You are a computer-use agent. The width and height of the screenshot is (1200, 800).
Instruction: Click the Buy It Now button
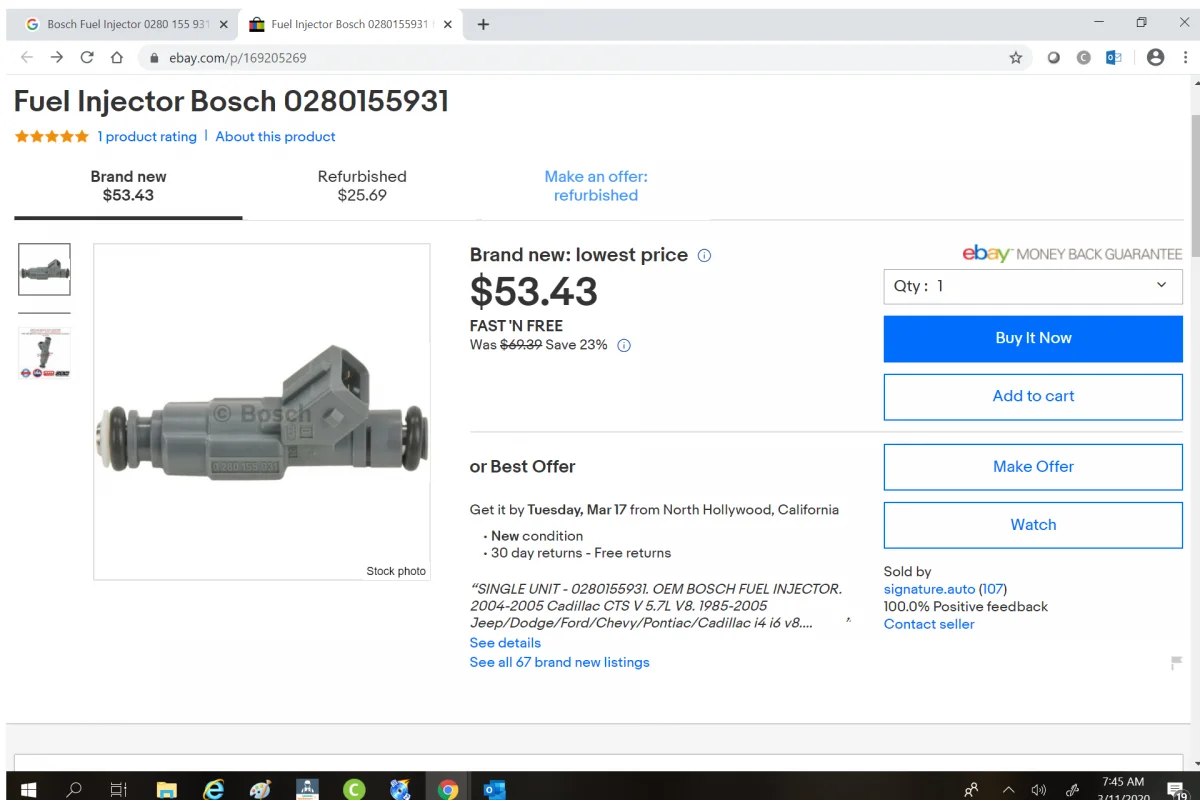pyautogui.click(x=1033, y=338)
